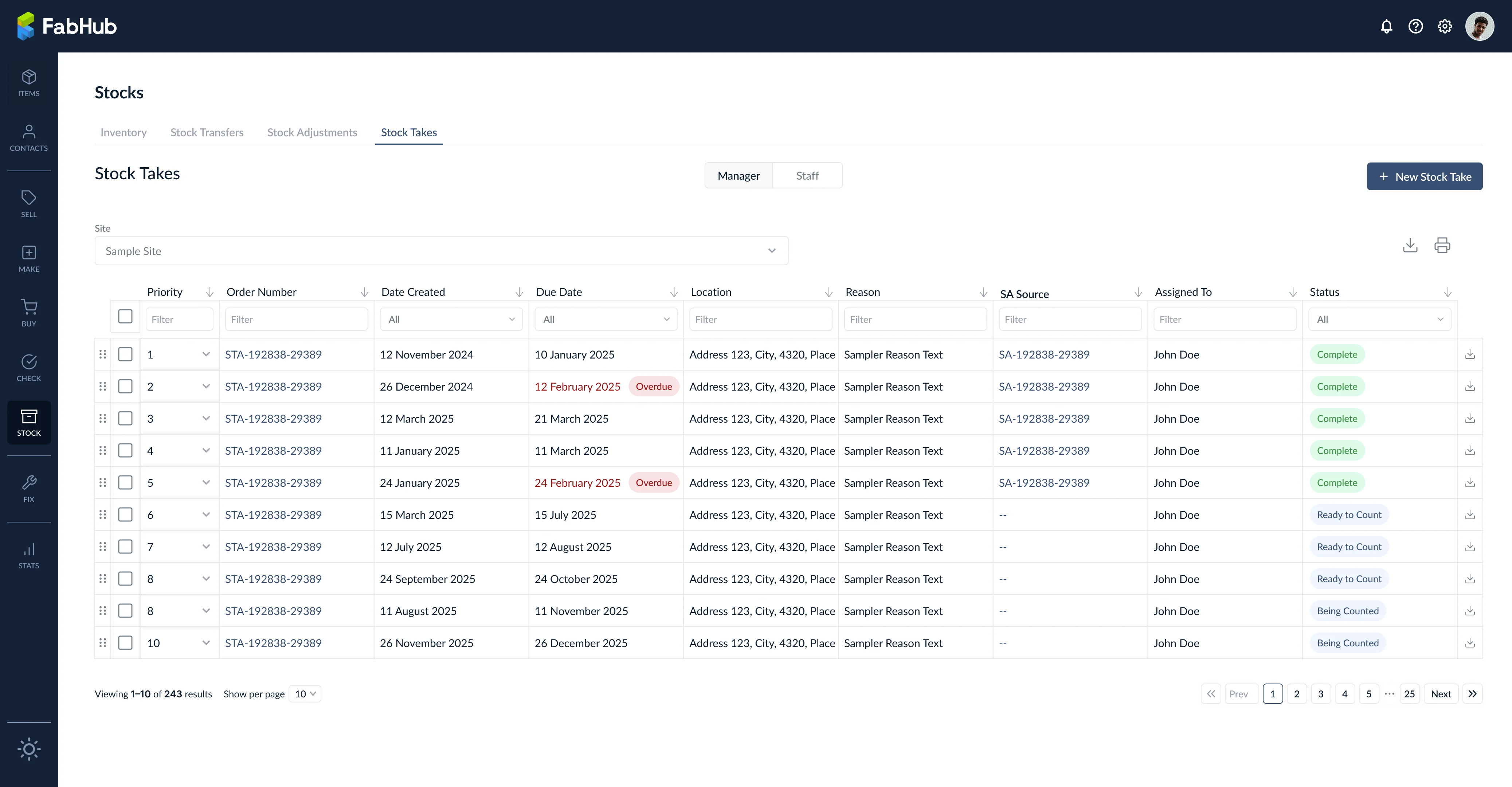Switch to Staff view
This screenshot has width=1512, height=787.
(x=807, y=176)
